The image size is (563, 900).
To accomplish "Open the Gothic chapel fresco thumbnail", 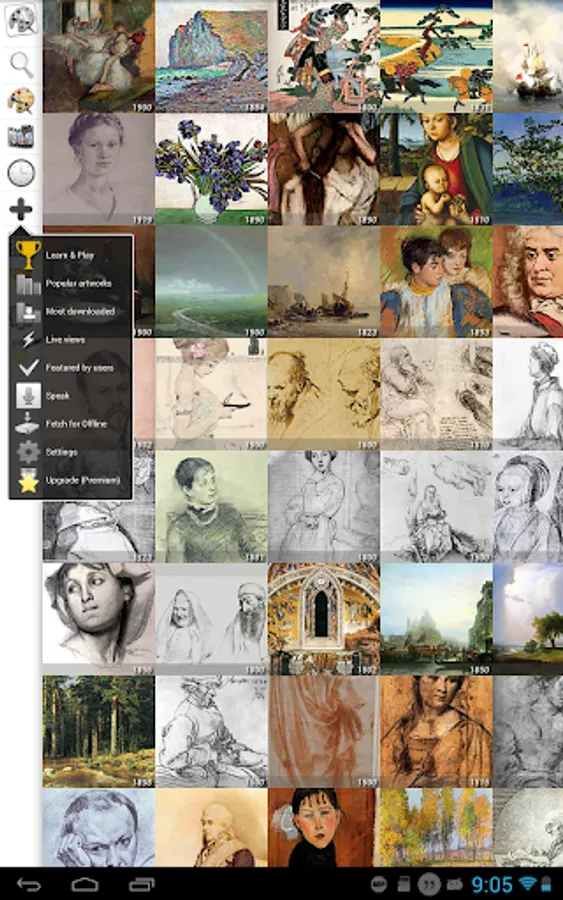I will 324,619.
